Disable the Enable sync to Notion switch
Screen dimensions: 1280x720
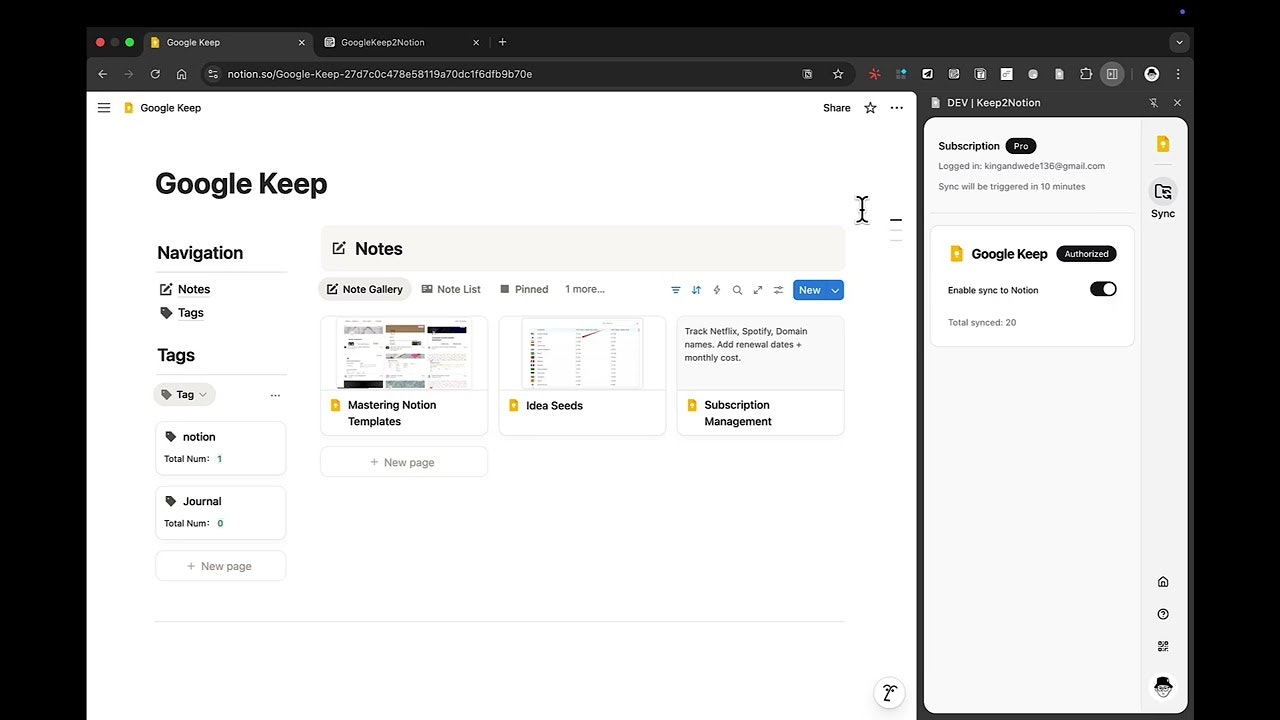click(x=1103, y=288)
